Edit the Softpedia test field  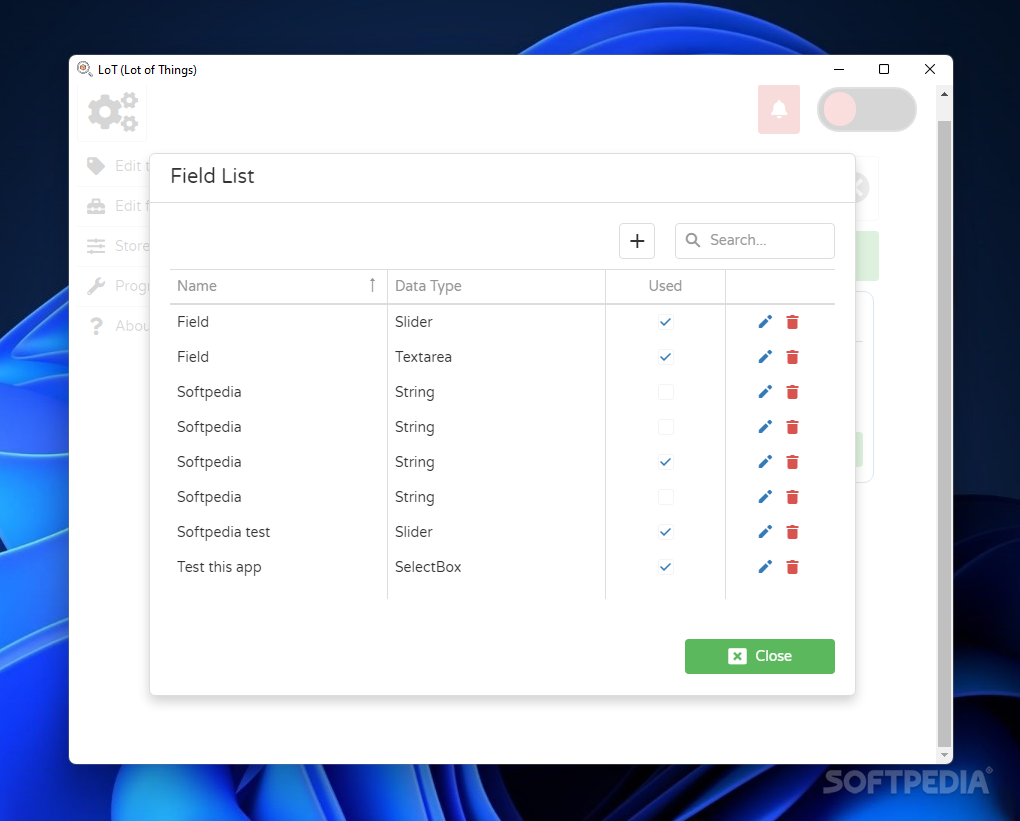[765, 532]
